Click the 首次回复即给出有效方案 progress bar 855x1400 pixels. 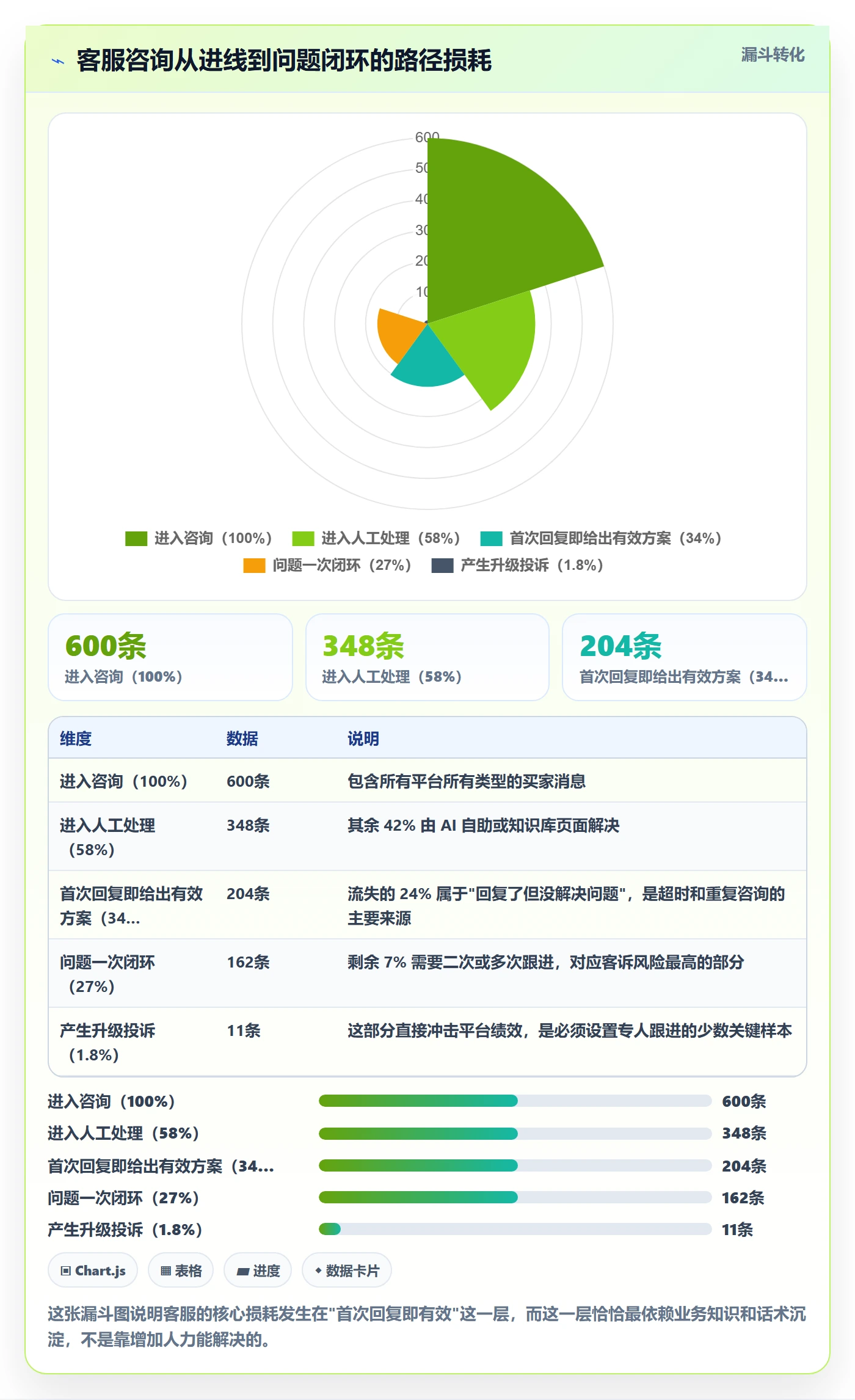[515, 1165]
